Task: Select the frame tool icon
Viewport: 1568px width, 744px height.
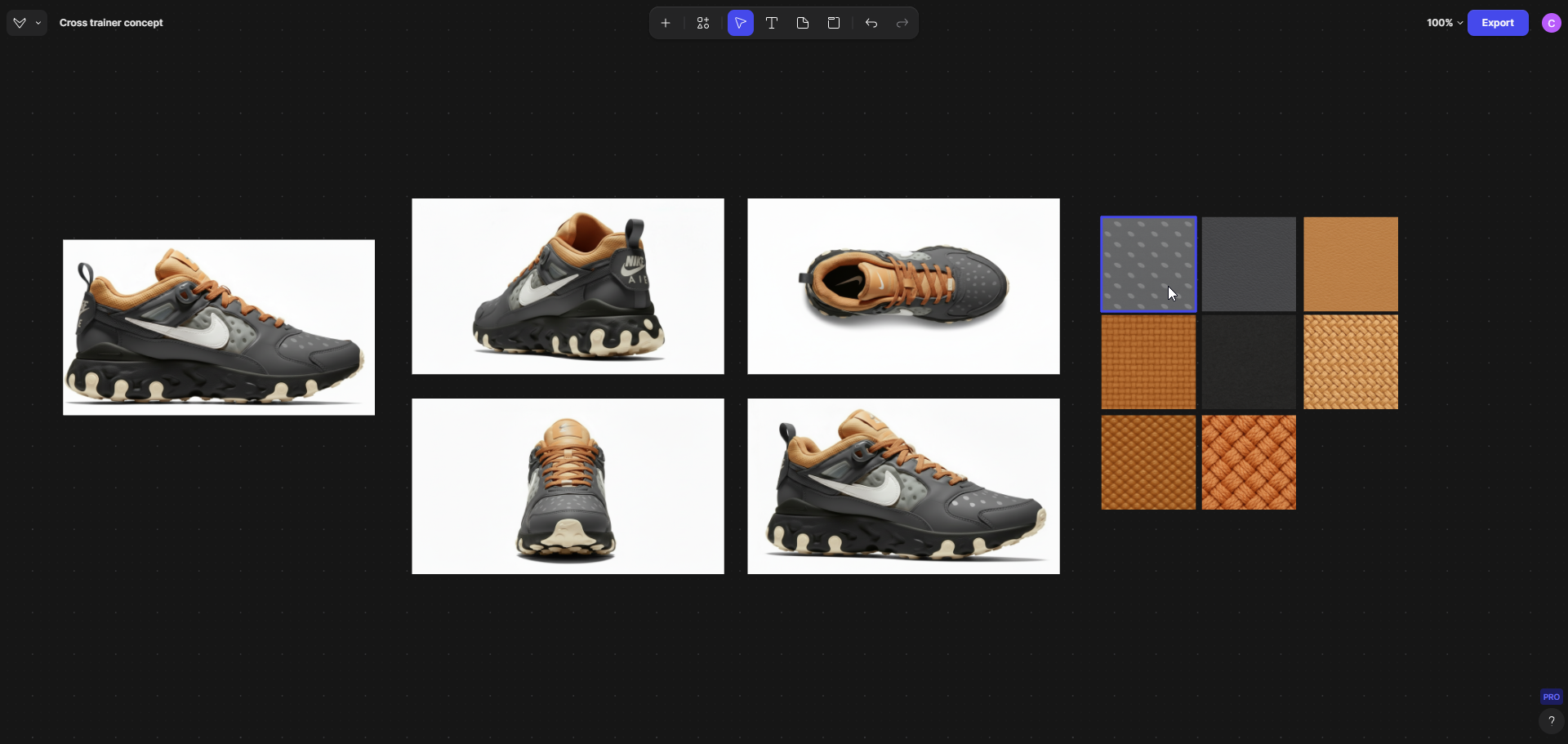Action: (x=834, y=23)
